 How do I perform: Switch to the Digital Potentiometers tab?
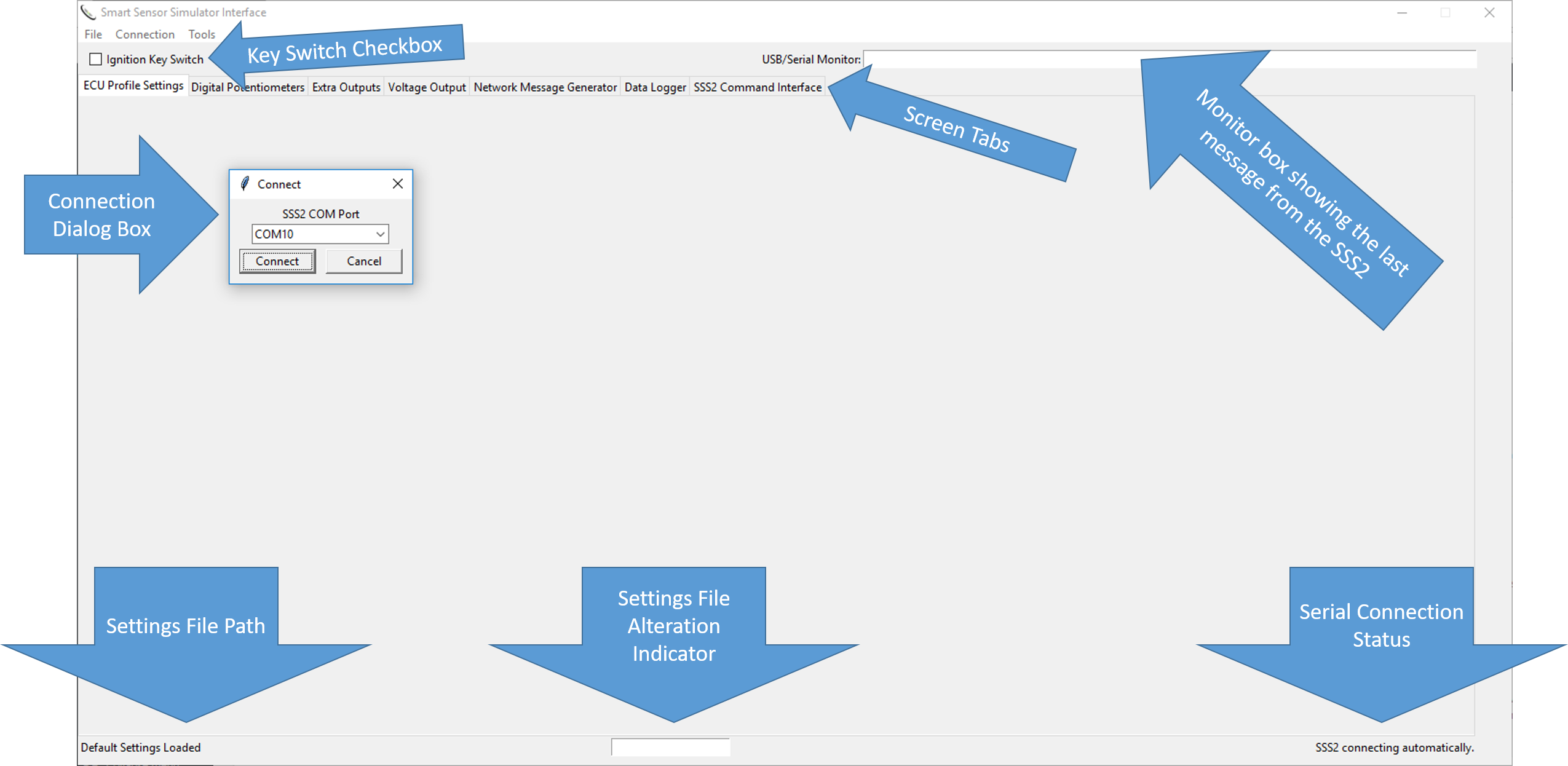pos(247,87)
